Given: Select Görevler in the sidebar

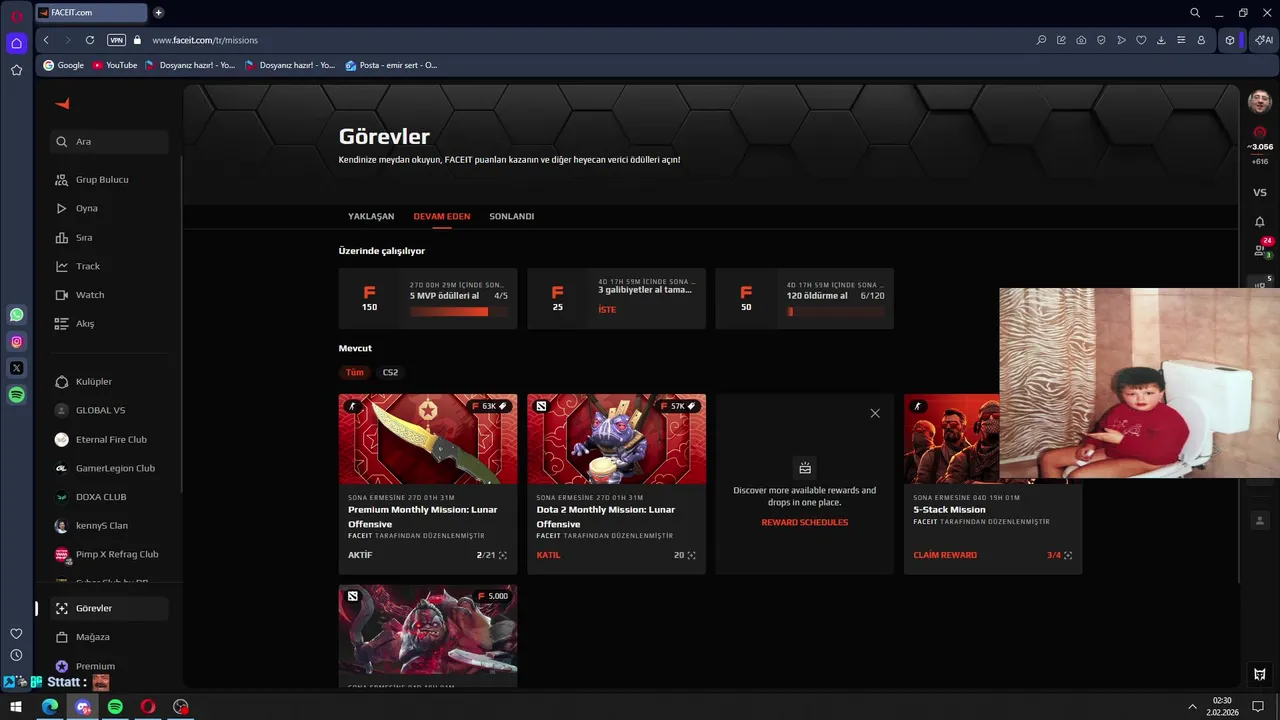Looking at the screenshot, I should pyautogui.click(x=109, y=608).
